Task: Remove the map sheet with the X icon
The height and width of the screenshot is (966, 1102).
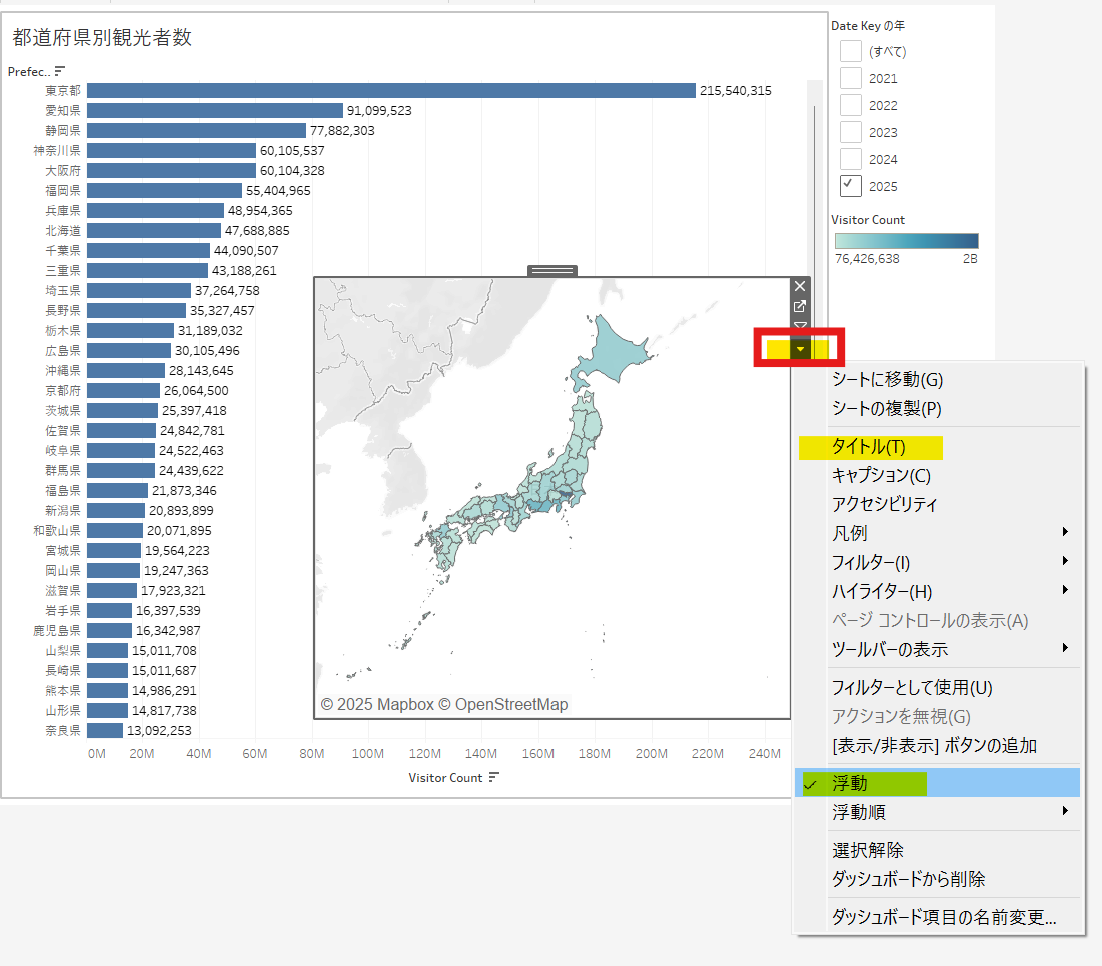Action: click(x=800, y=286)
